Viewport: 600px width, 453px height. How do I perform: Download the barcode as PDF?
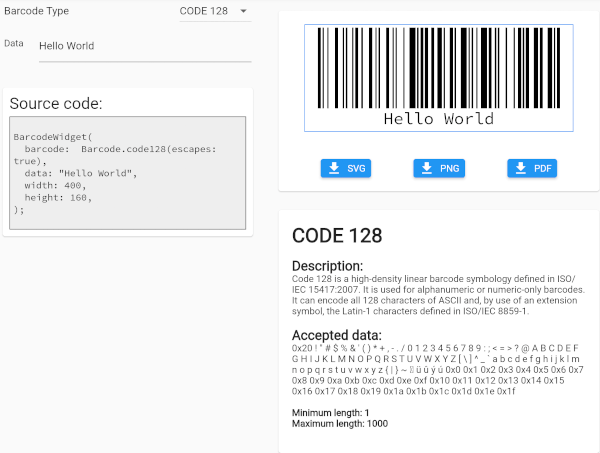point(532,168)
